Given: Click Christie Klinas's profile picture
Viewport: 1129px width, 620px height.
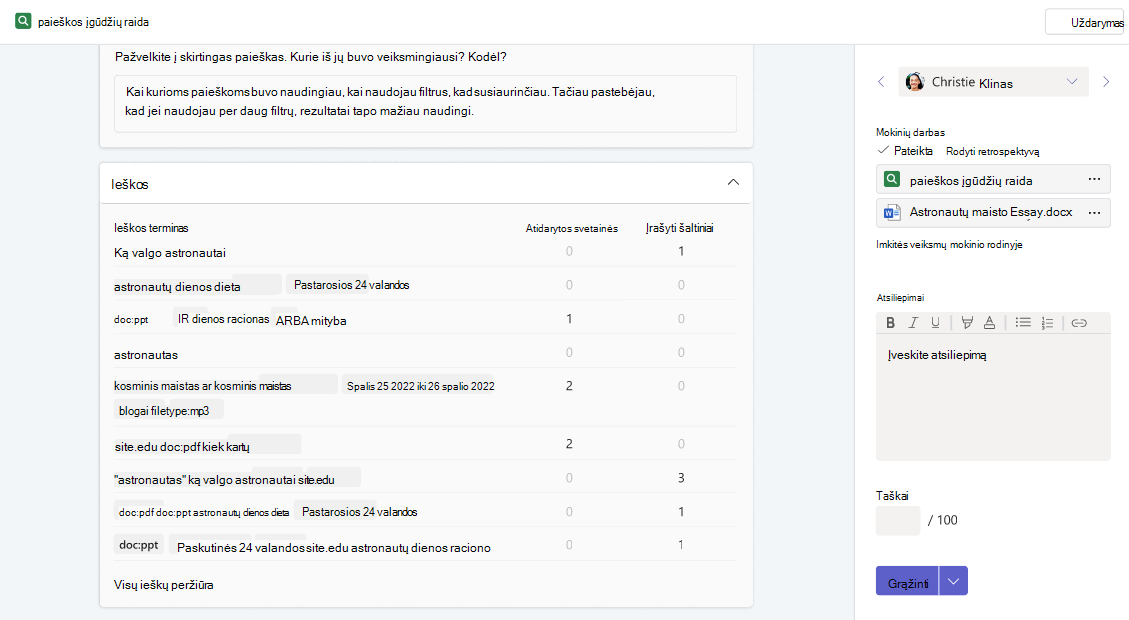Looking at the screenshot, I should click(x=914, y=82).
